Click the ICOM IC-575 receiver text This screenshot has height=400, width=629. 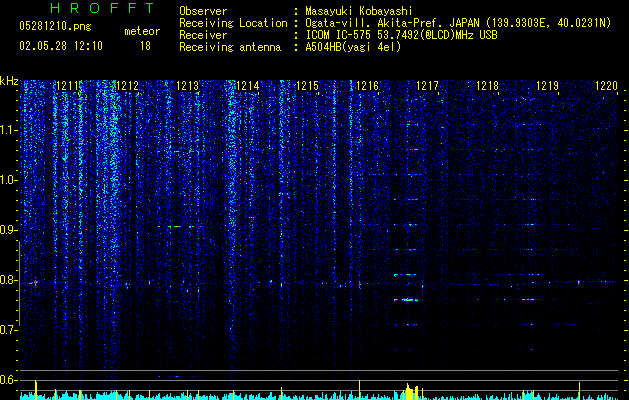(402, 35)
